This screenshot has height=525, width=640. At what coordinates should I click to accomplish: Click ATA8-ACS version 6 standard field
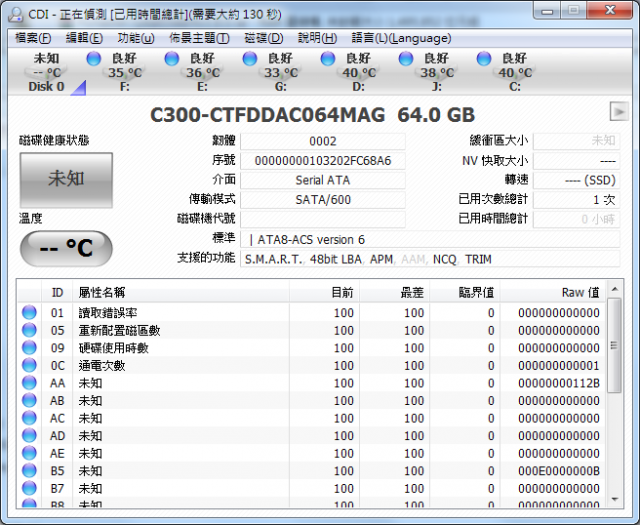coord(430,240)
